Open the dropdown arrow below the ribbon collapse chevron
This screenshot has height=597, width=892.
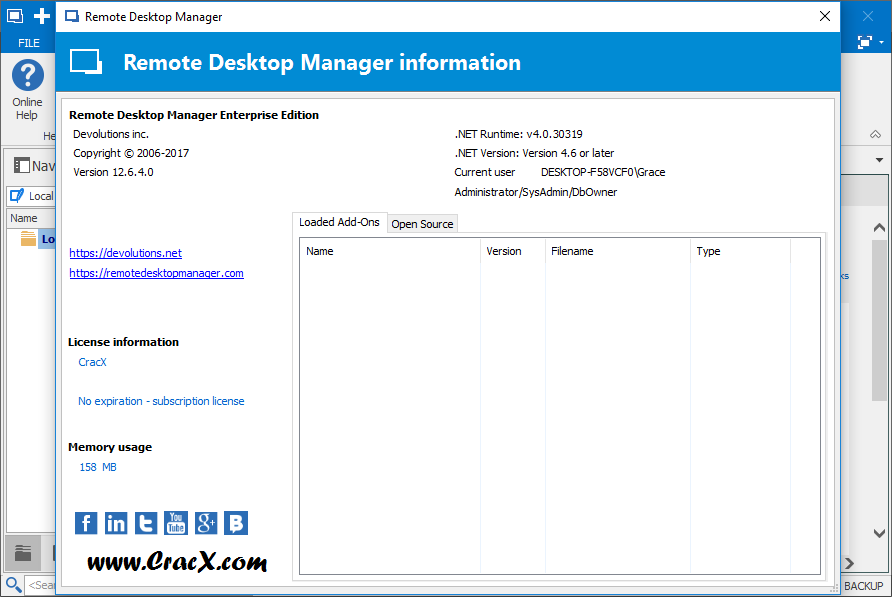pos(879,160)
